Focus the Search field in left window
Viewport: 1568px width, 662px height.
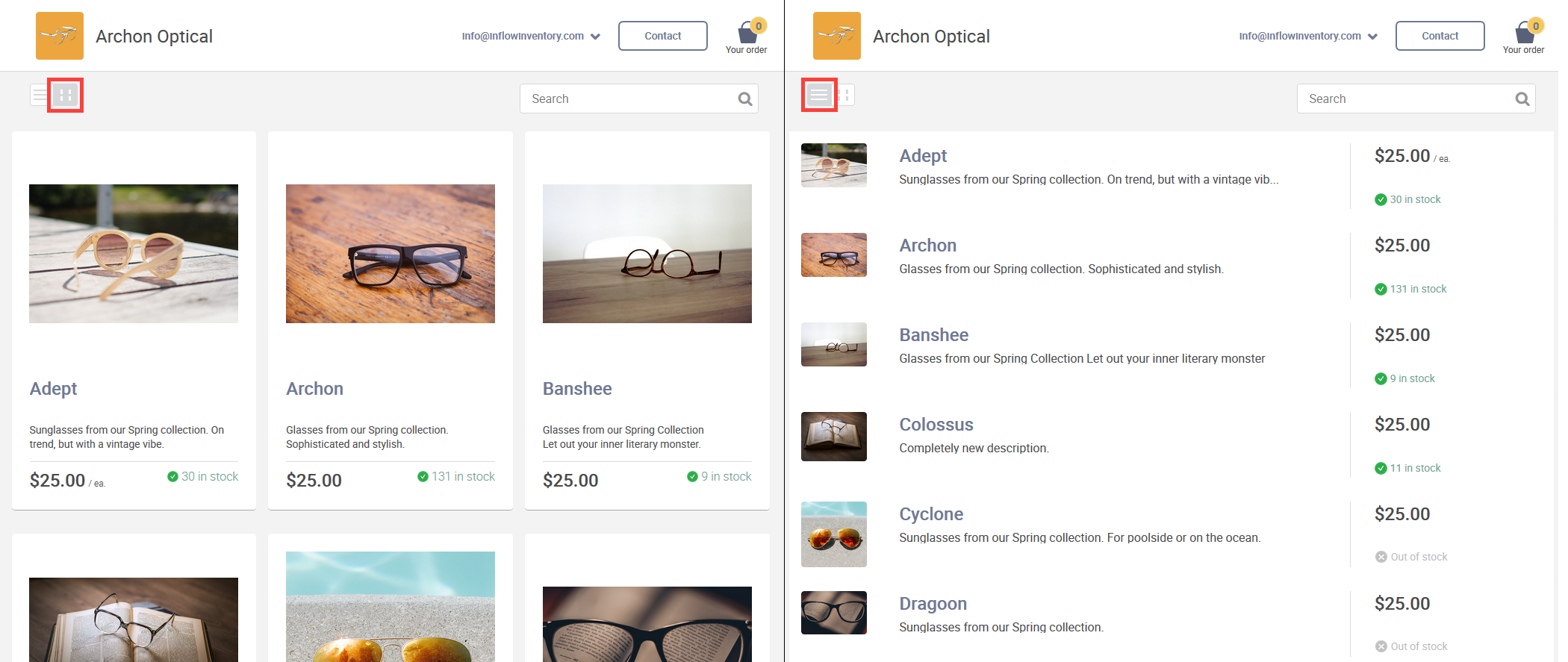(639, 99)
